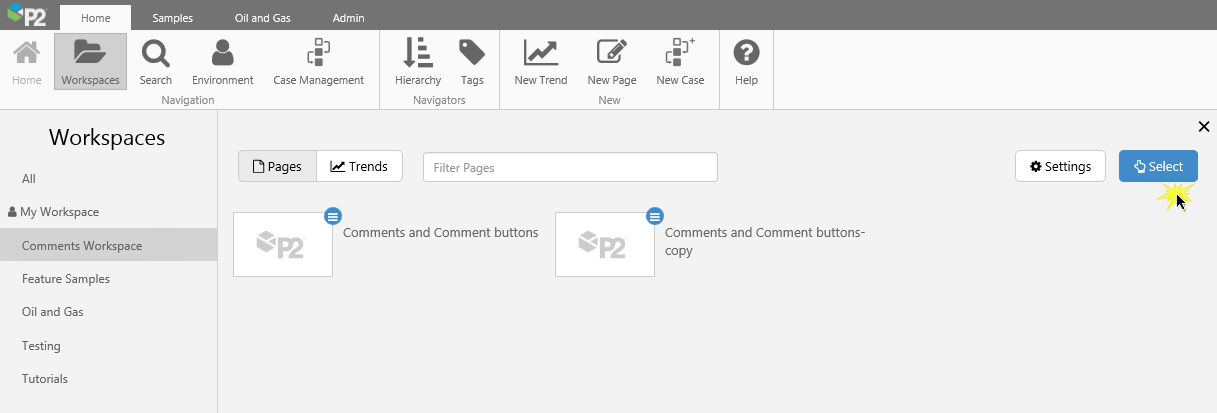This screenshot has width=1217, height=413.
Task: Switch view to Trends
Action: (x=359, y=167)
